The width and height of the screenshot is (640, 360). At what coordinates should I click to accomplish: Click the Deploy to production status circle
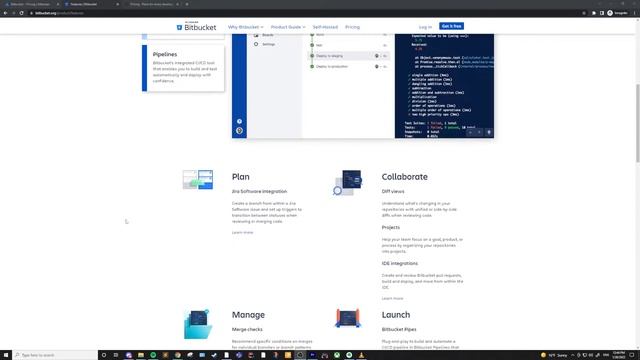pyautogui.click(x=312, y=67)
